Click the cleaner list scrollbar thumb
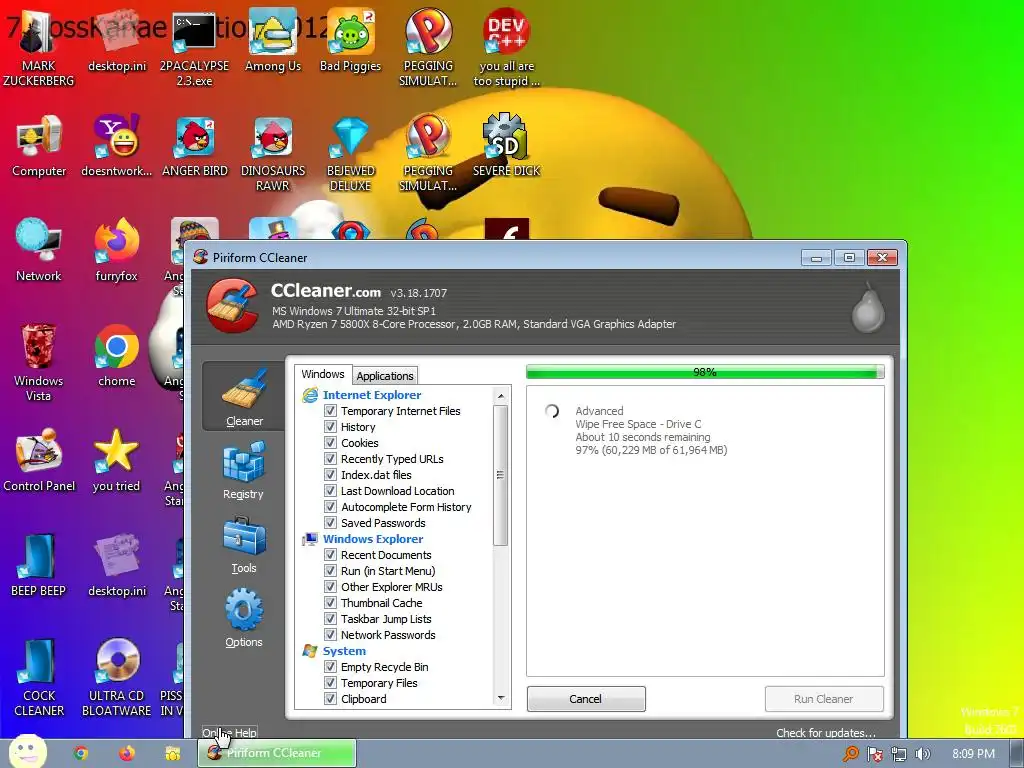Screen dimensions: 1024x768 coord(501,475)
